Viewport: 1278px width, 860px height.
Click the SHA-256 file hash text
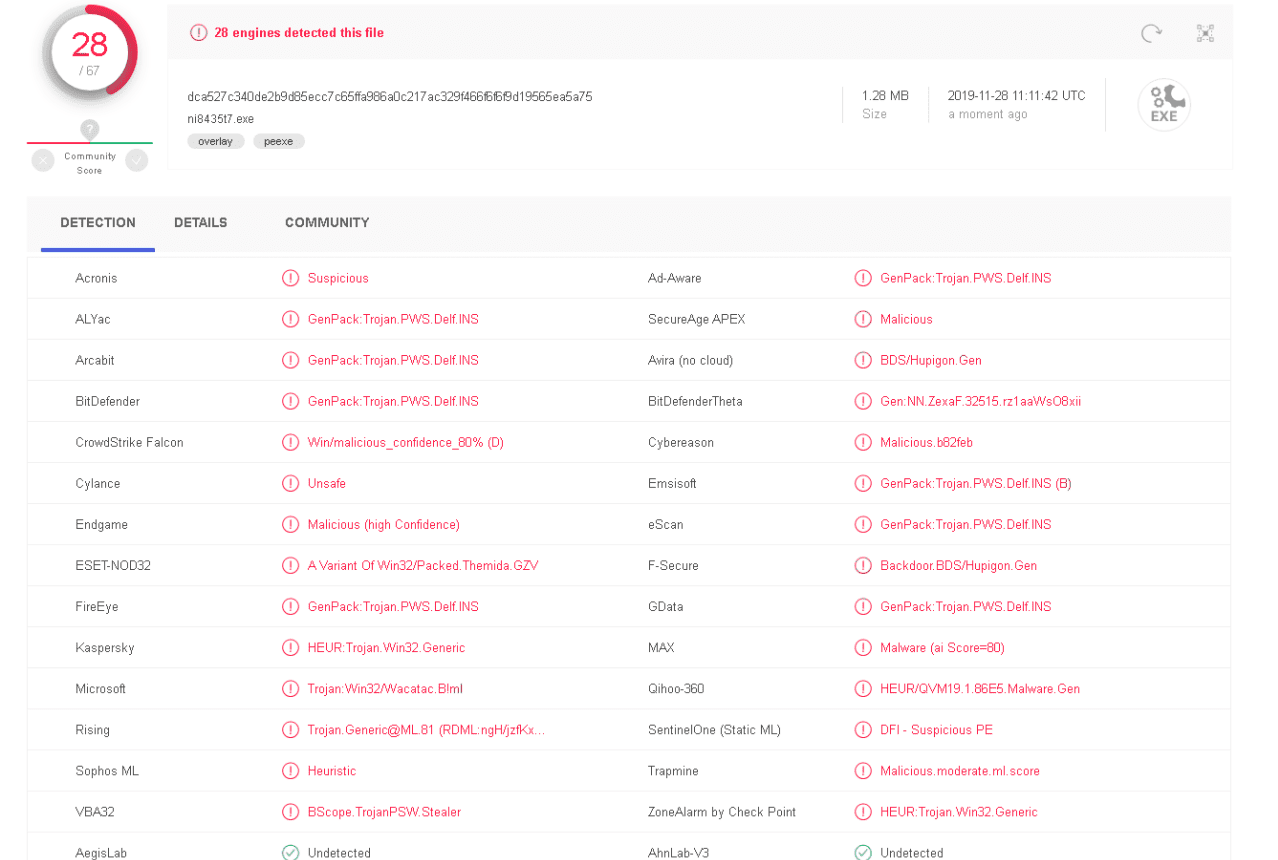[389, 97]
